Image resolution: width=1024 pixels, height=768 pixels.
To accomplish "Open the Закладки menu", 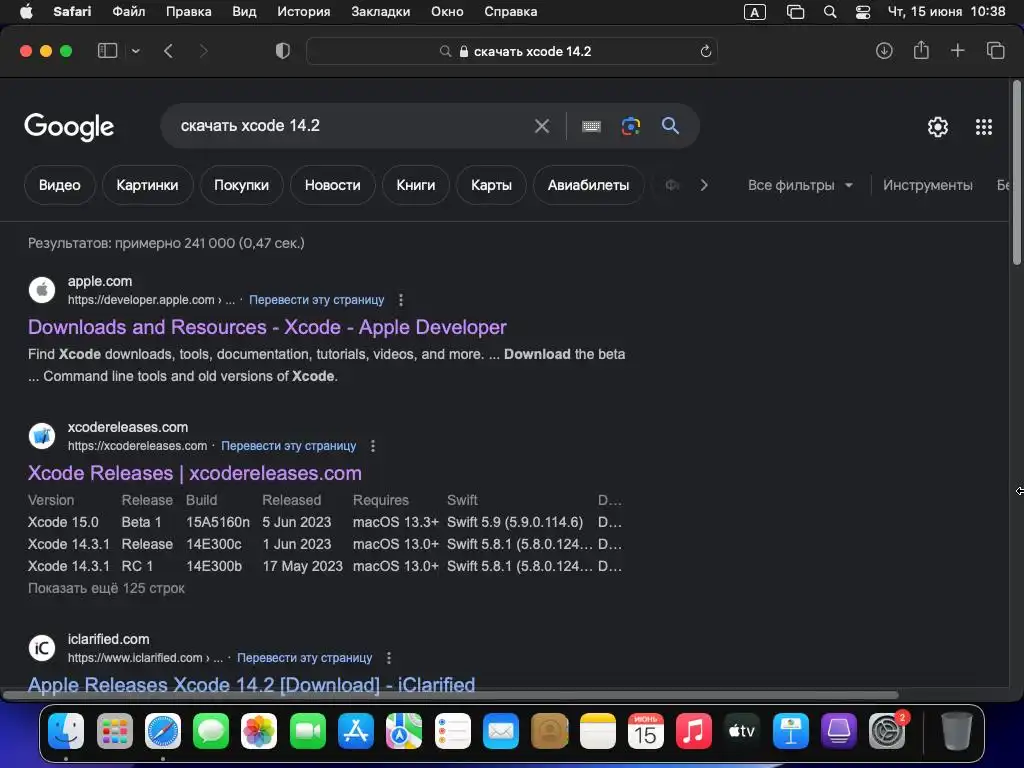I will [381, 12].
